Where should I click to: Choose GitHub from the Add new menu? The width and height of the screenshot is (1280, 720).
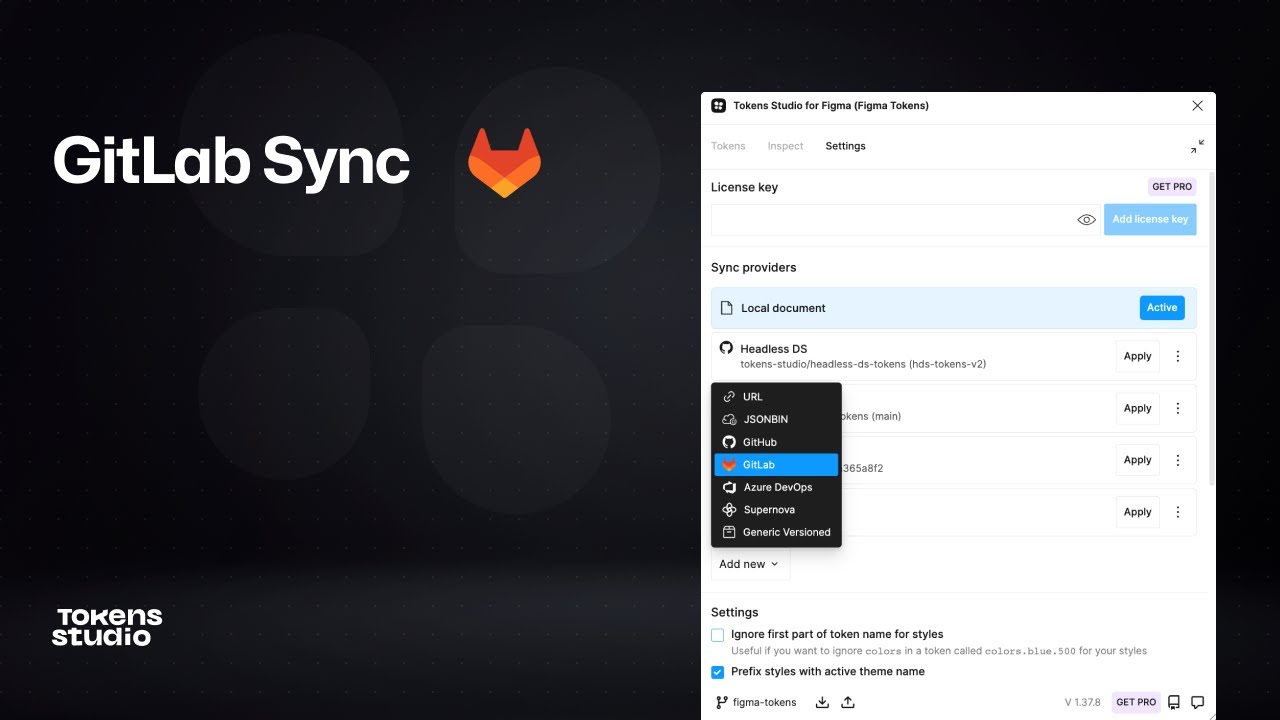(776, 442)
